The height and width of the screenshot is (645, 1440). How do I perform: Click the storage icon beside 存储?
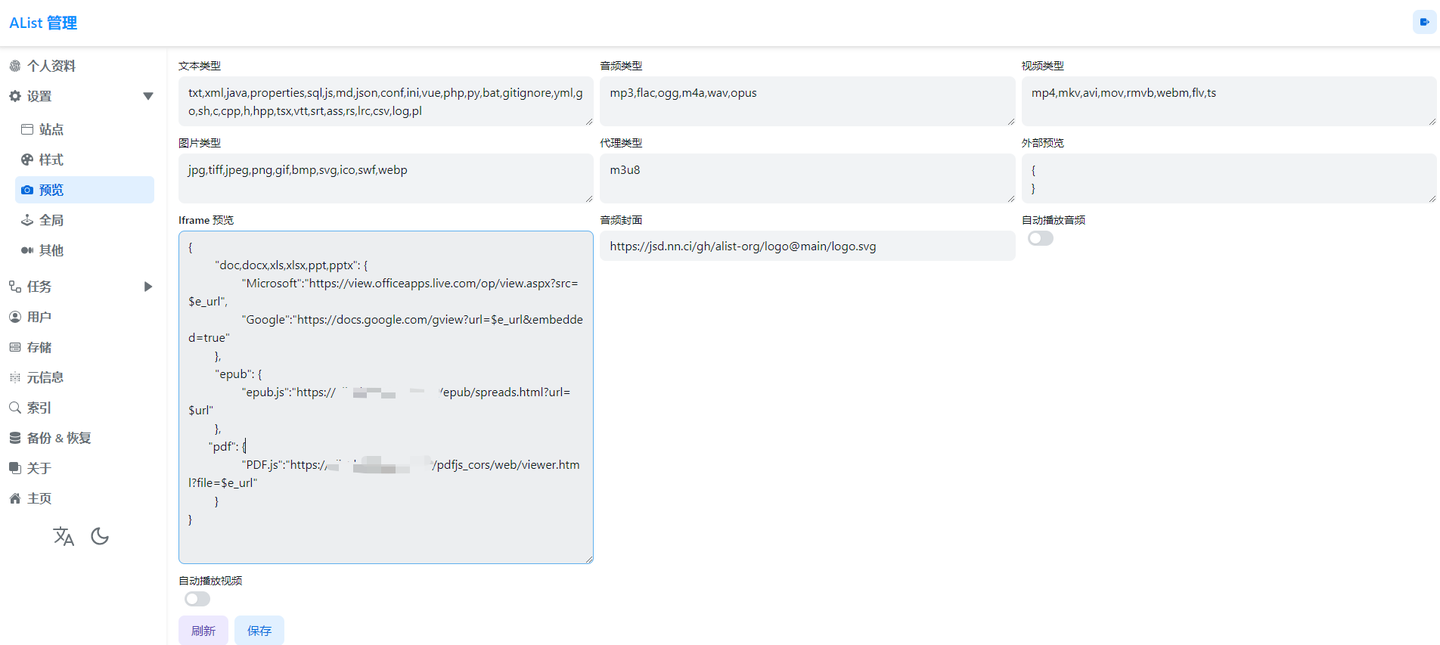point(15,347)
